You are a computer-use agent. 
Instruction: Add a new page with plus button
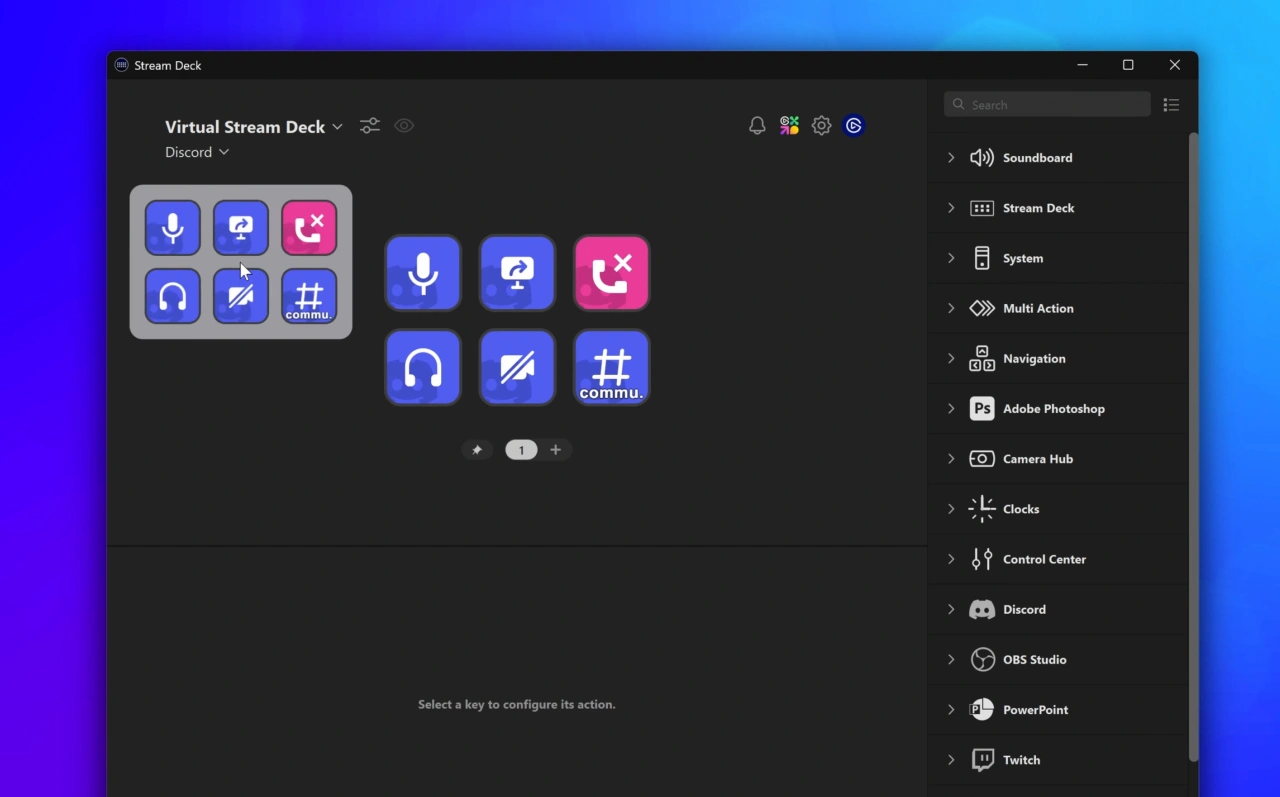[x=555, y=450]
